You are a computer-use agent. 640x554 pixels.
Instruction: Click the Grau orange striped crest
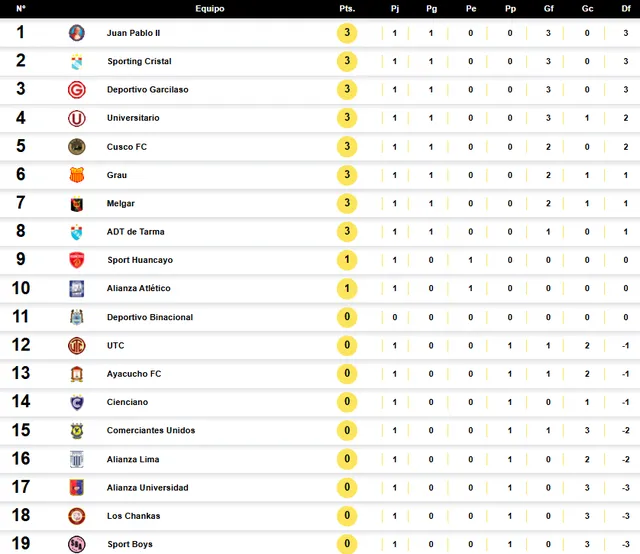[x=77, y=175]
